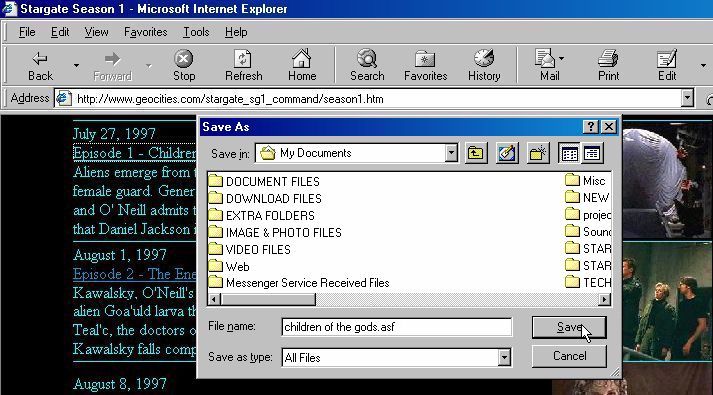Open the Address bar dropdown arrow
713x395 pixels.
coord(687,98)
